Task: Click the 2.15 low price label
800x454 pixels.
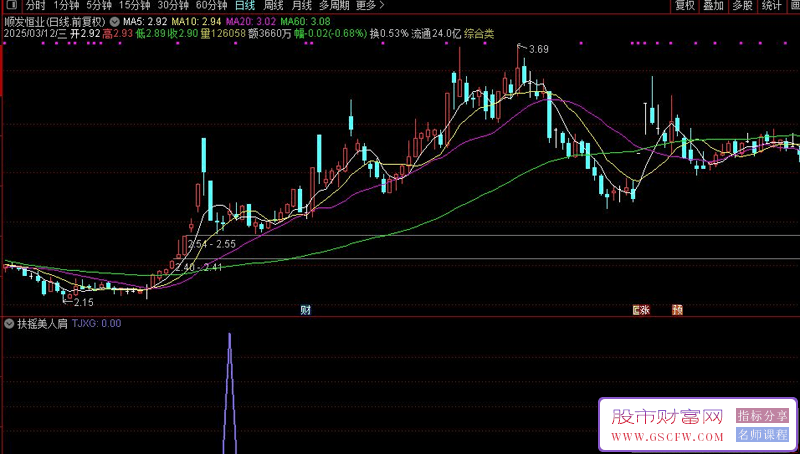Action: pos(84,302)
